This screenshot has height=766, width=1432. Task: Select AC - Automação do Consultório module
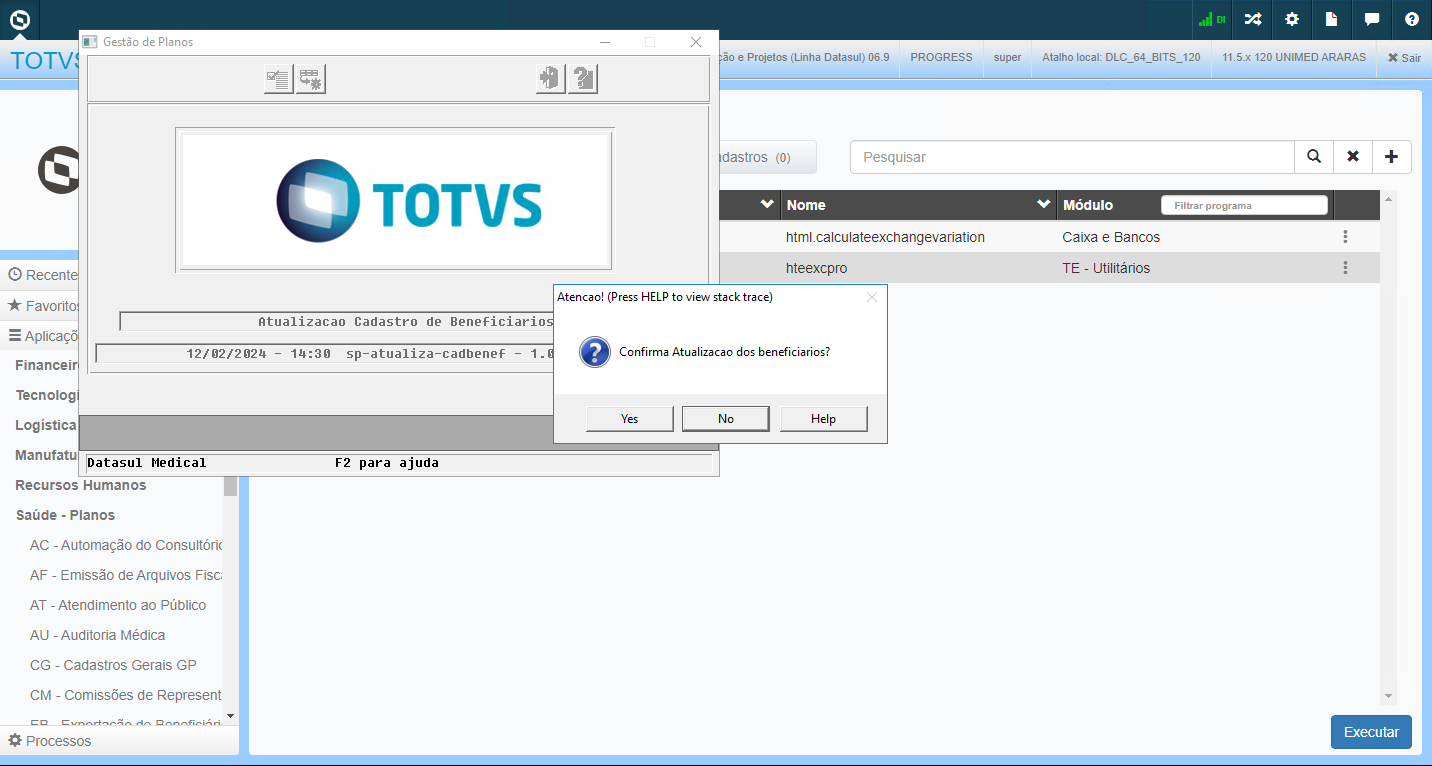(126, 545)
